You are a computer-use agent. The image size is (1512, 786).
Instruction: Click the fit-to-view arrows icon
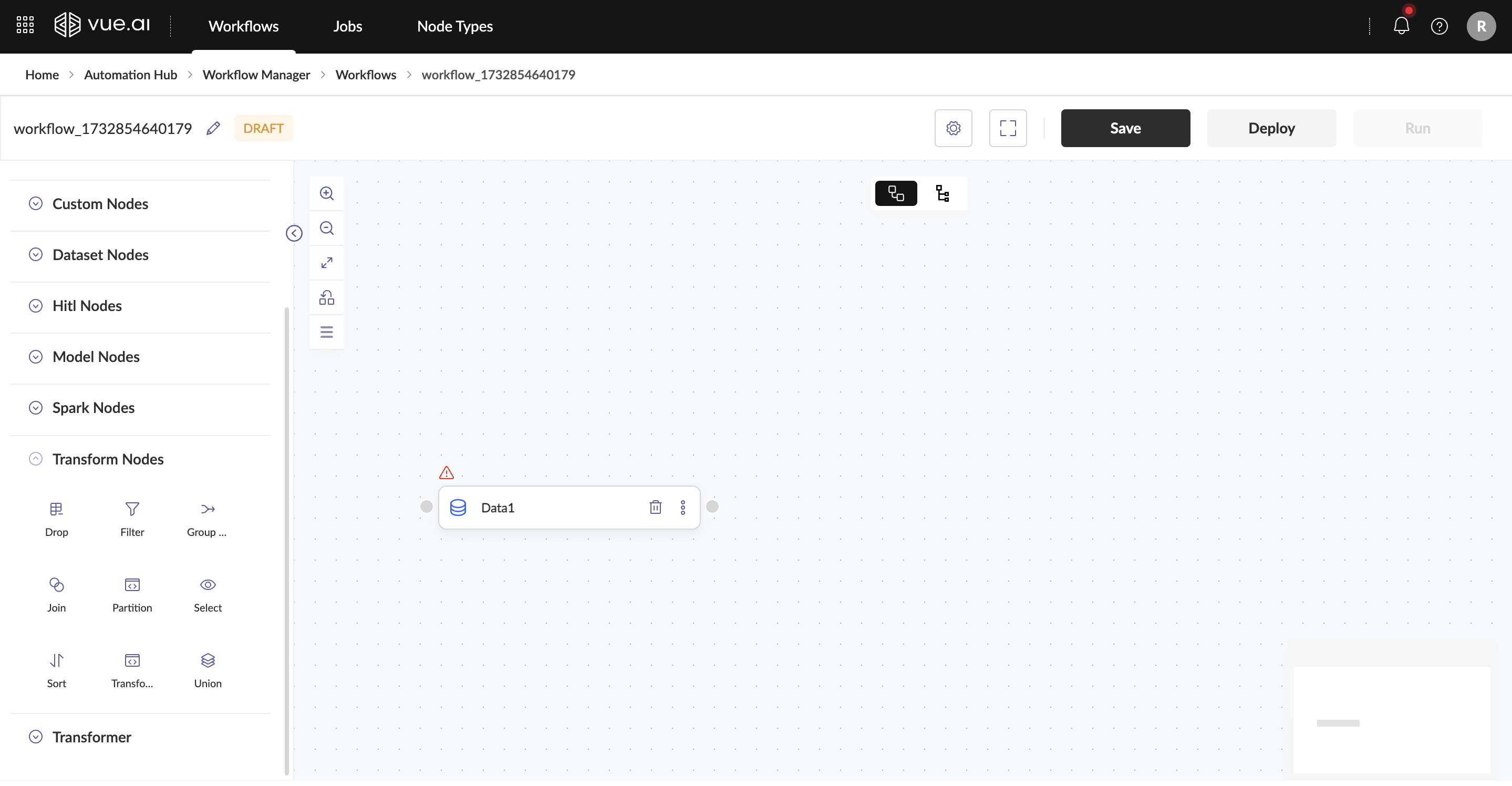(x=326, y=263)
